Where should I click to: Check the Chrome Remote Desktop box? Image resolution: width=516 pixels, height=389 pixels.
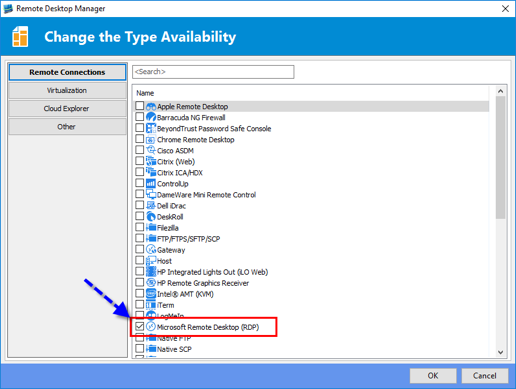point(140,139)
